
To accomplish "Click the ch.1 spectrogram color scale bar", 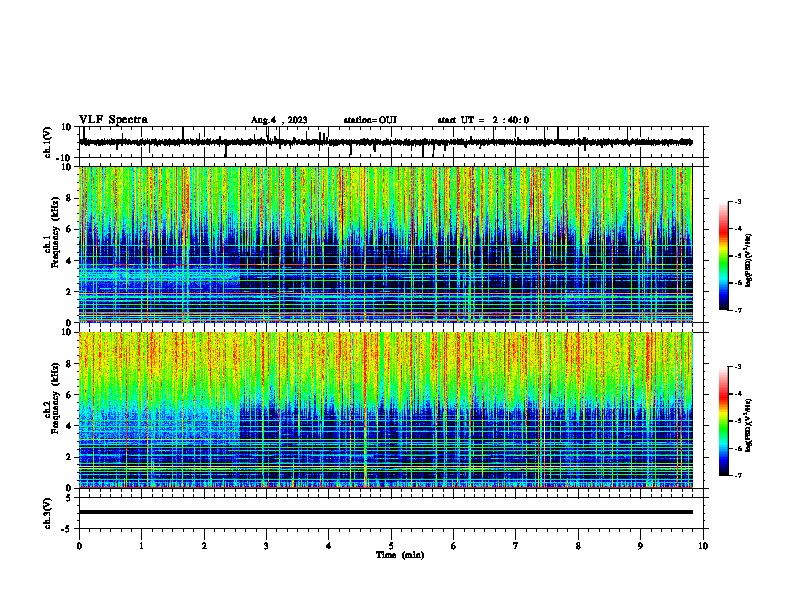I will (724, 256).
